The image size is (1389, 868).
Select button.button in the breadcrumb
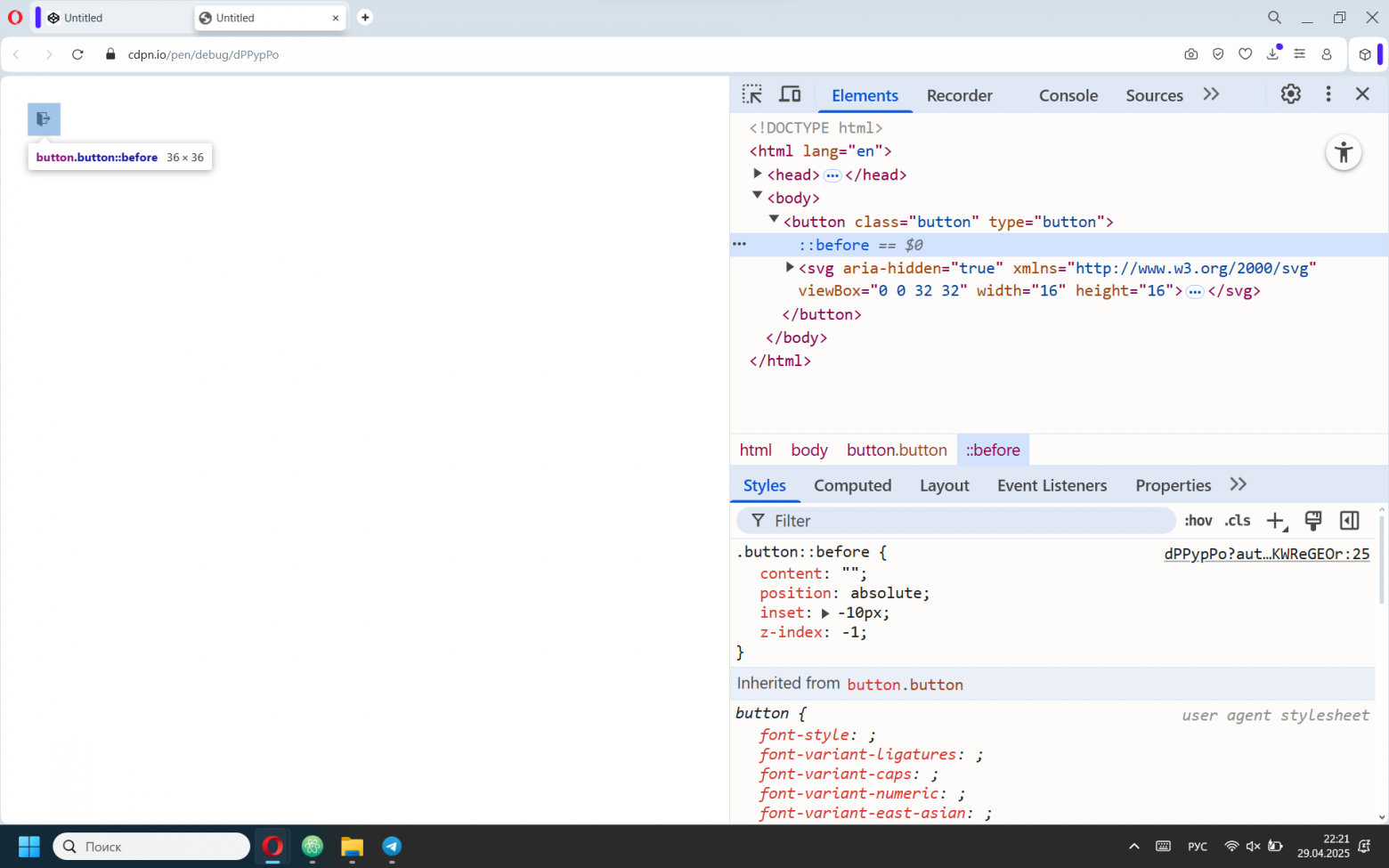pos(896,450)
